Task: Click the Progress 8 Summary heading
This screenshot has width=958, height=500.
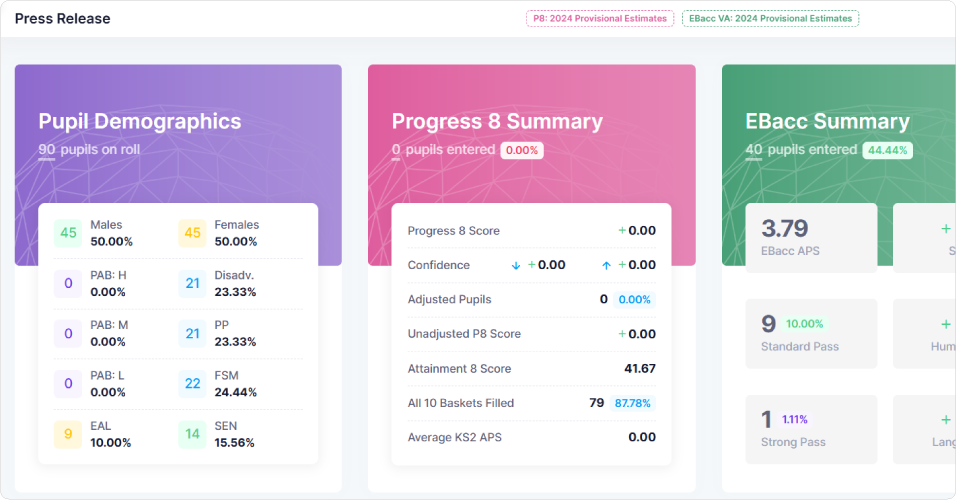Action: (497, 122)
